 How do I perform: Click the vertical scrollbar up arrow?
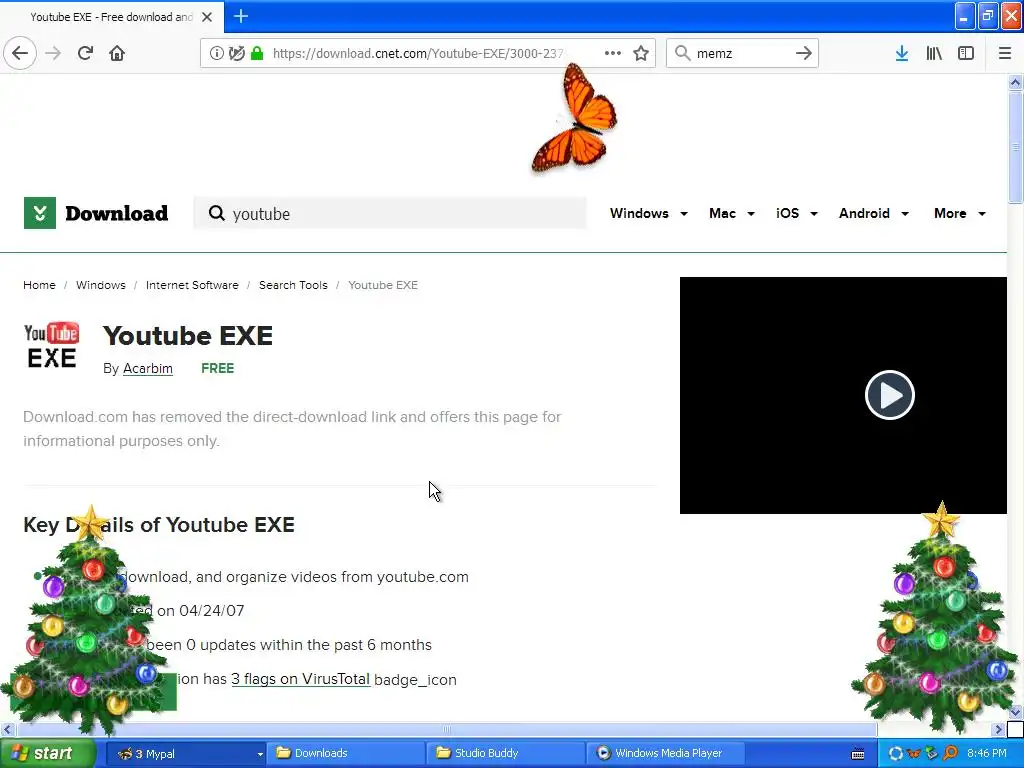(1016, 82)
